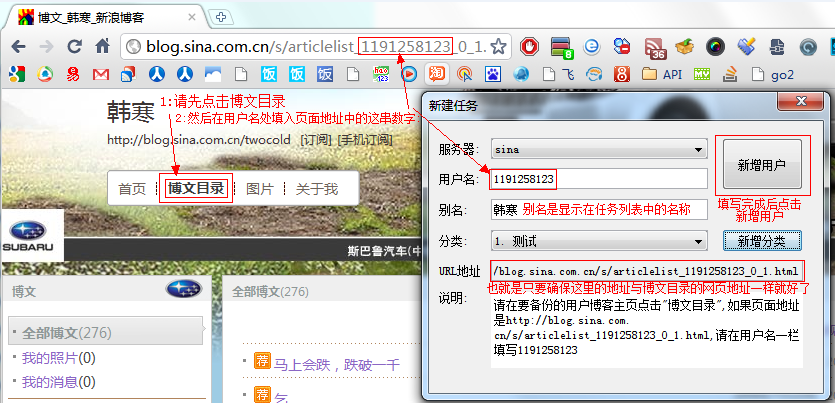
Task: Click the blue IE tab extension icon
Action: coord(592,47)
